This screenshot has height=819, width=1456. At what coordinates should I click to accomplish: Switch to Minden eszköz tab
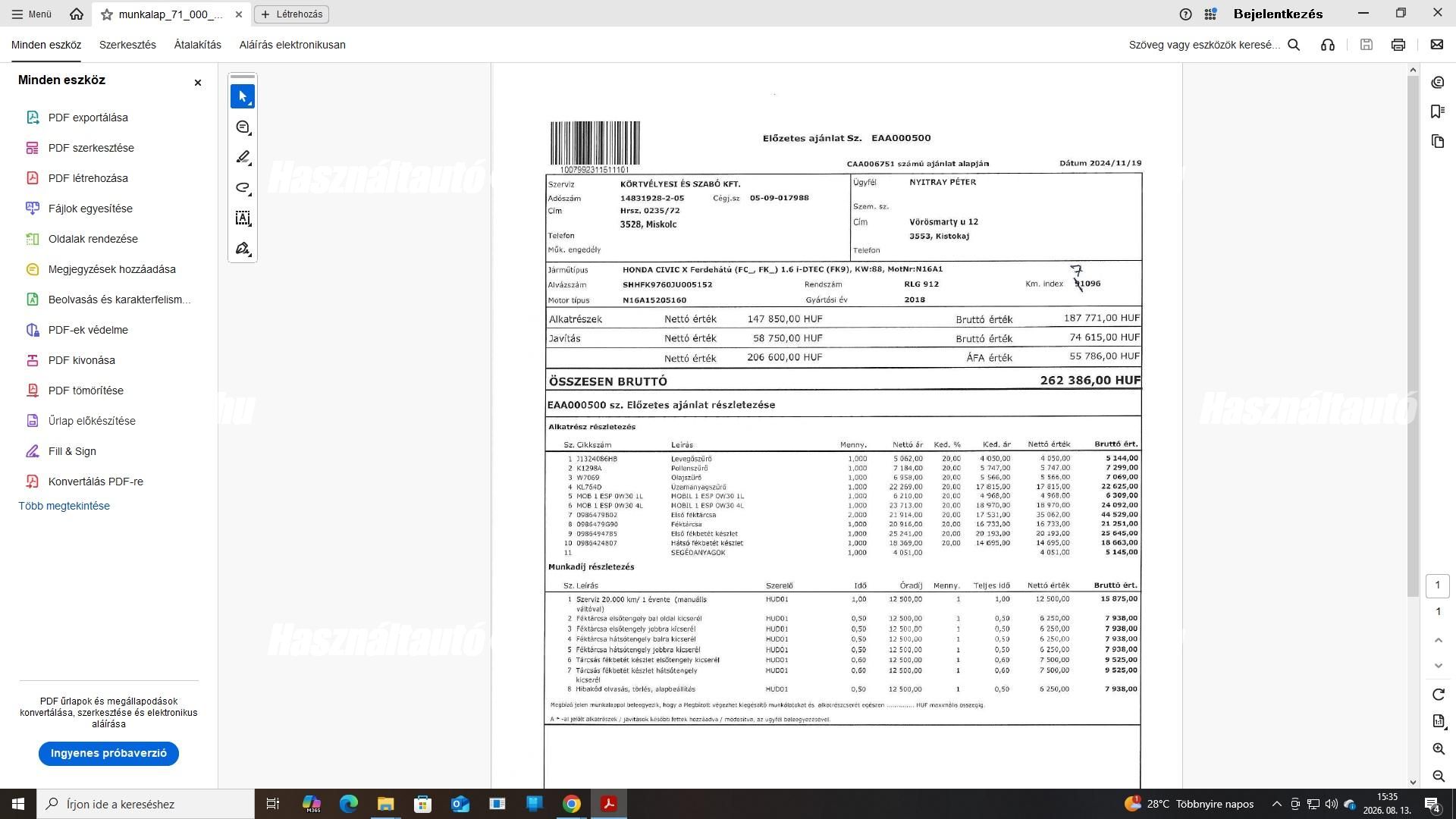point(46,45)
